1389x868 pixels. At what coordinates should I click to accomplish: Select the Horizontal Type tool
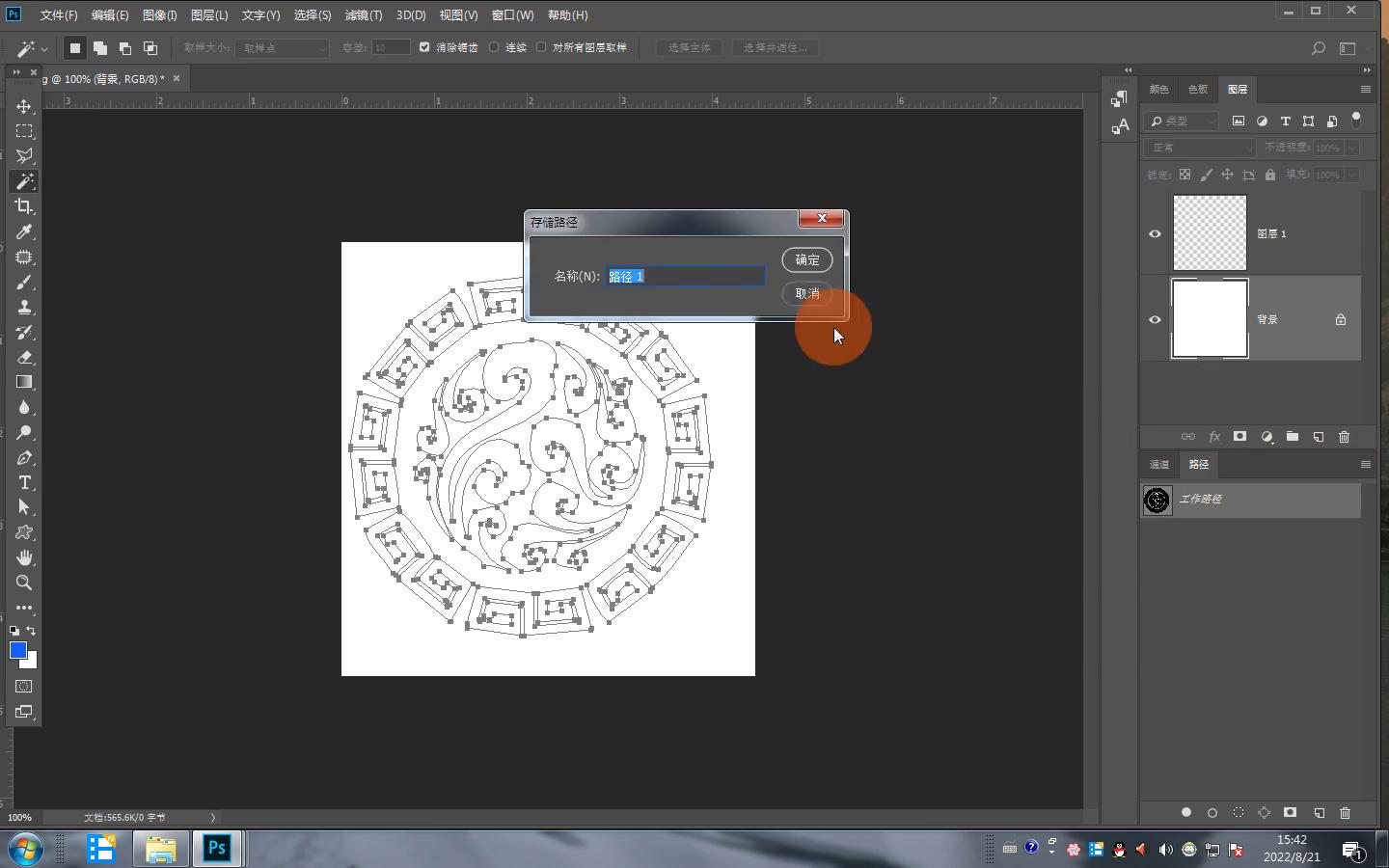click(x=24, y=483)
